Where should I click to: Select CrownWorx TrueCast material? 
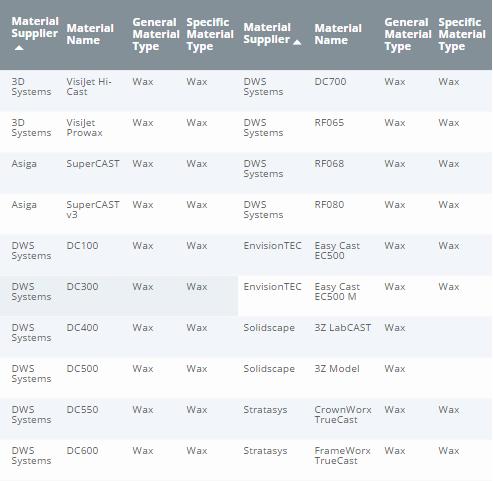tap(343, 415)
